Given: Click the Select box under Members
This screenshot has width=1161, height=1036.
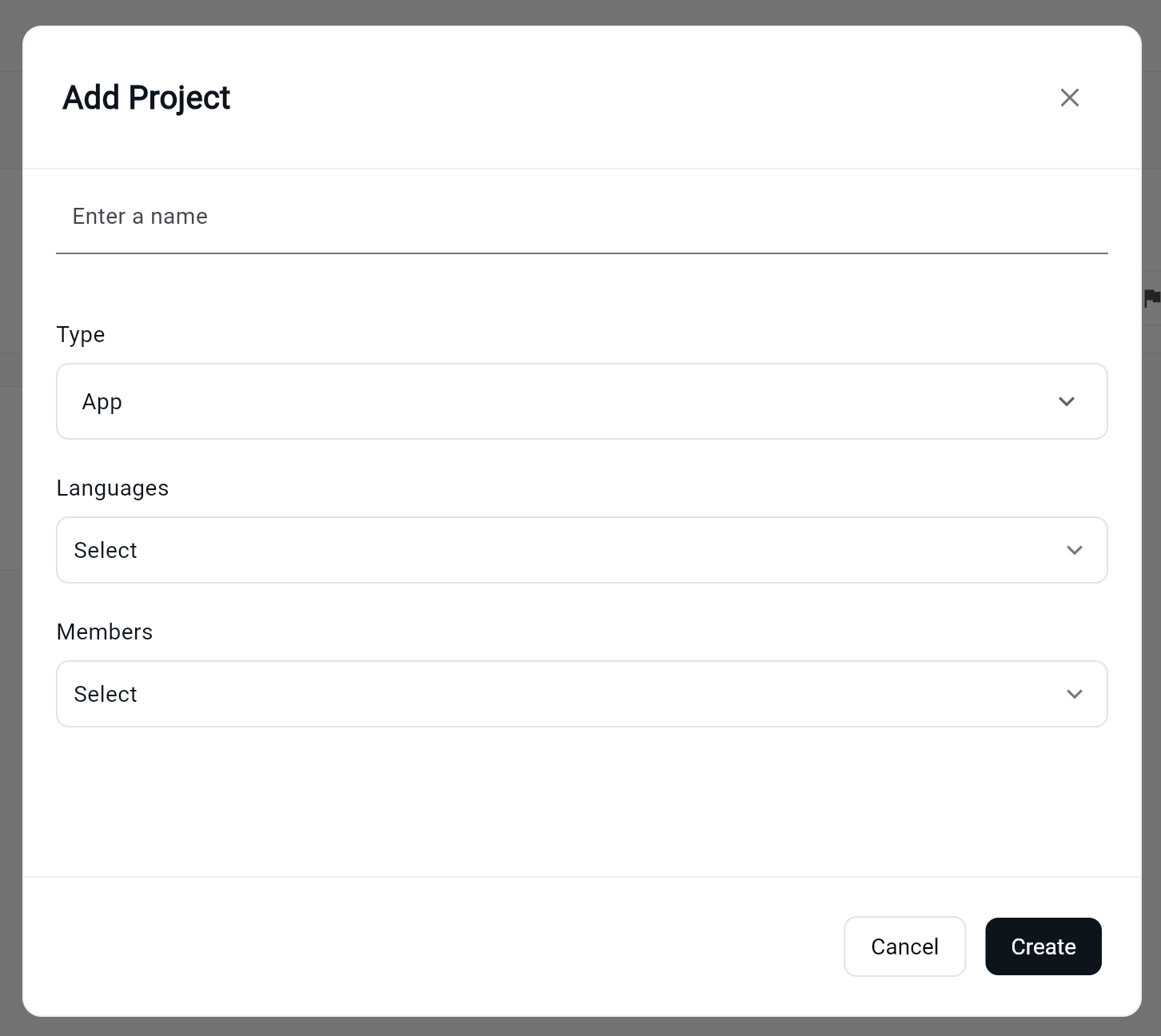Looking at the screenshot, I should click(581, 694).
